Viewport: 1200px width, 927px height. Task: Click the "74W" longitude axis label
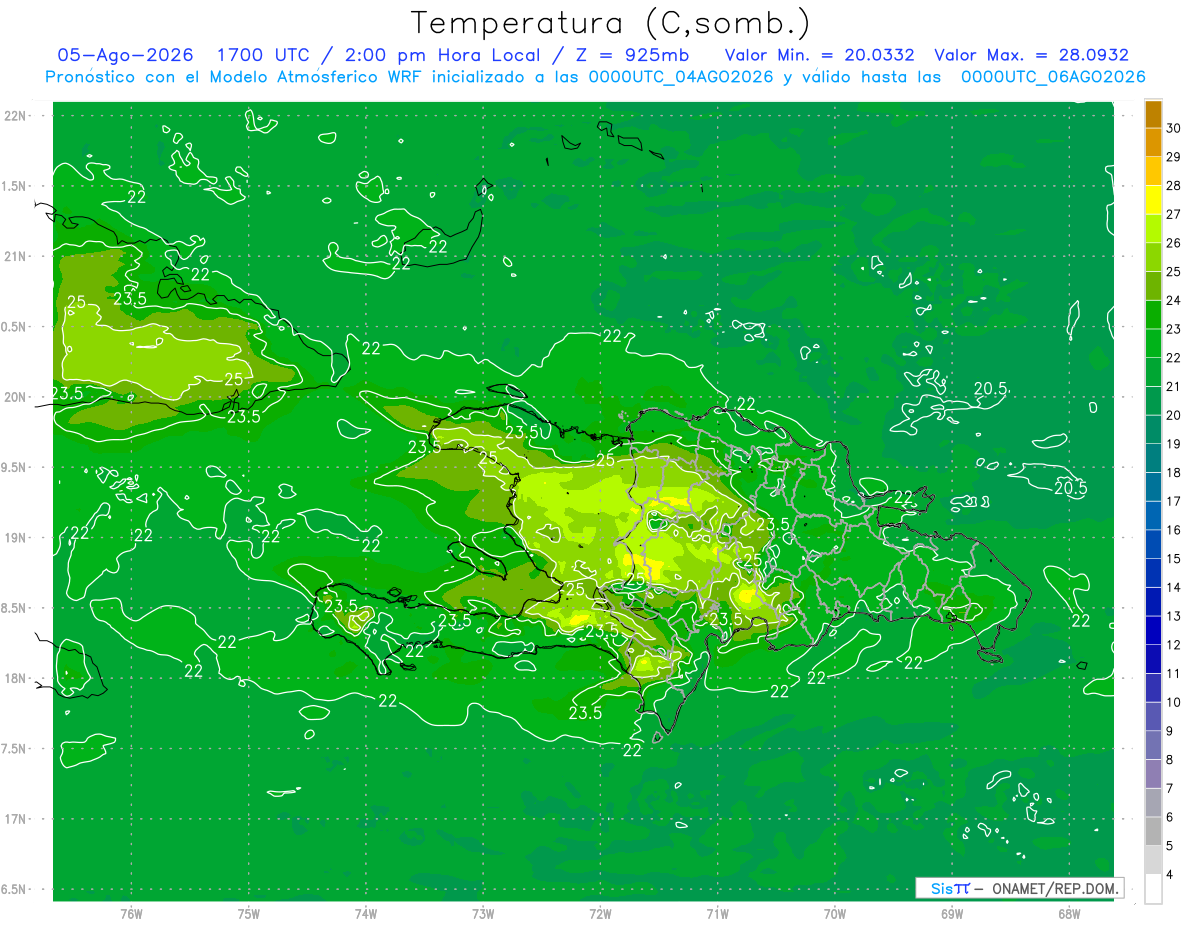pos(366,914)
